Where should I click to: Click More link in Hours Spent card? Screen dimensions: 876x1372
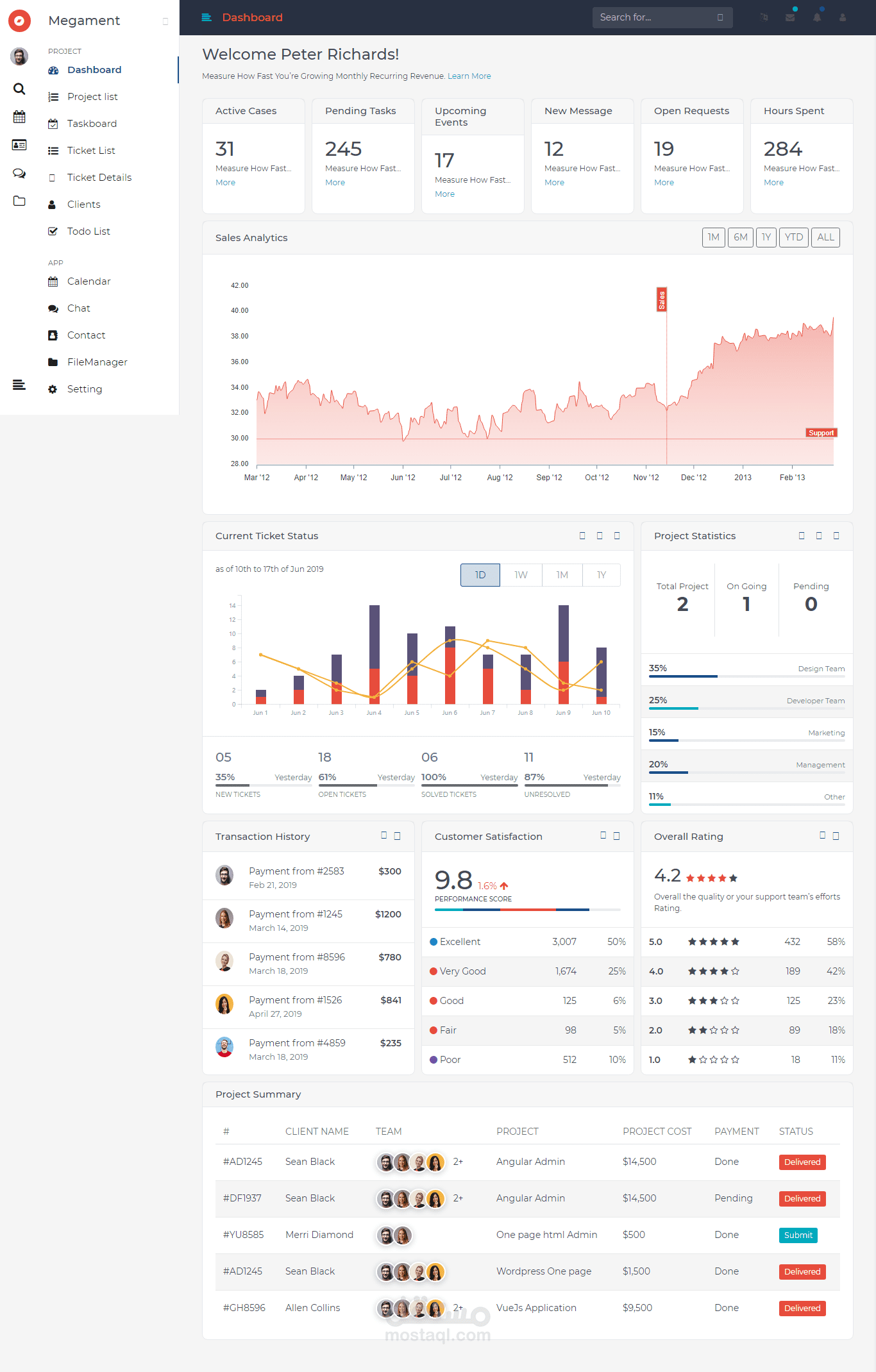[x=774, y=183]
